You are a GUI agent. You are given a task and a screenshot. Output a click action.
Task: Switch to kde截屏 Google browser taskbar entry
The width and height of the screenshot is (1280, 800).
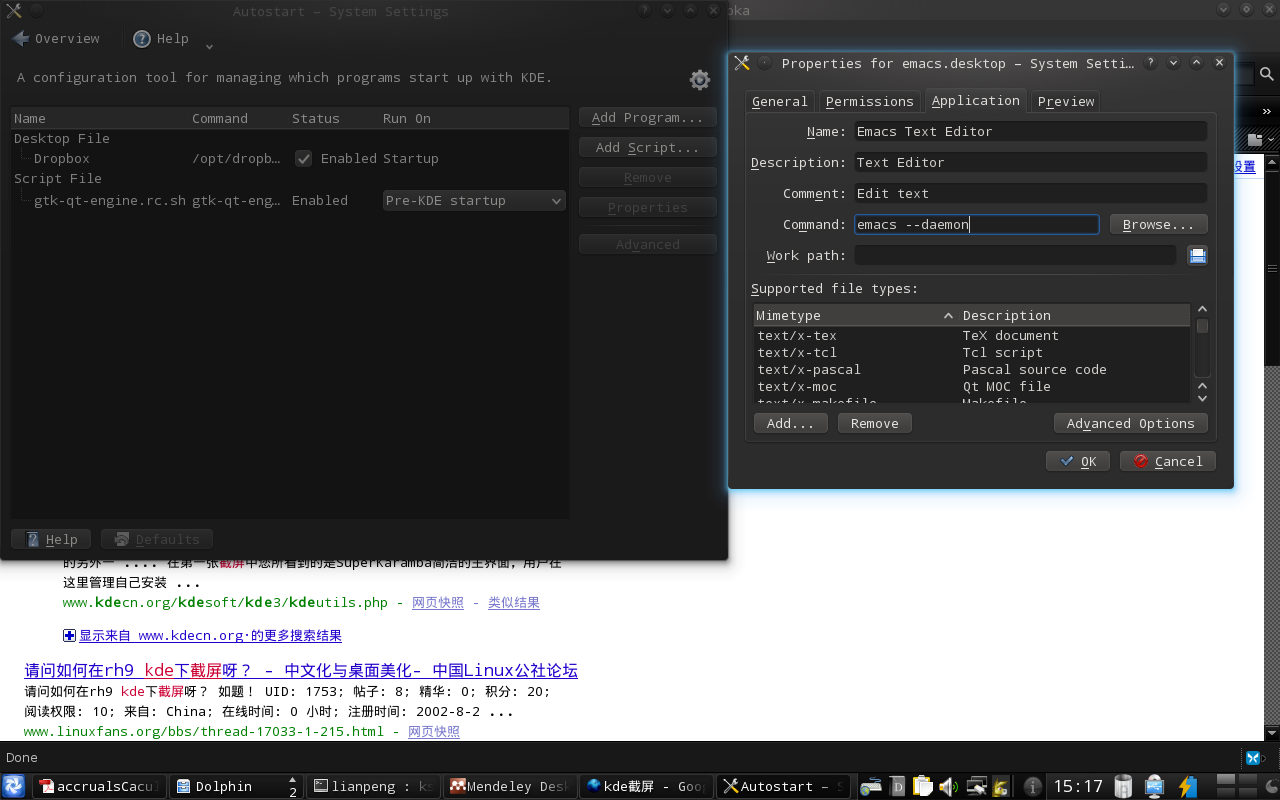click(x=646, y=787)
